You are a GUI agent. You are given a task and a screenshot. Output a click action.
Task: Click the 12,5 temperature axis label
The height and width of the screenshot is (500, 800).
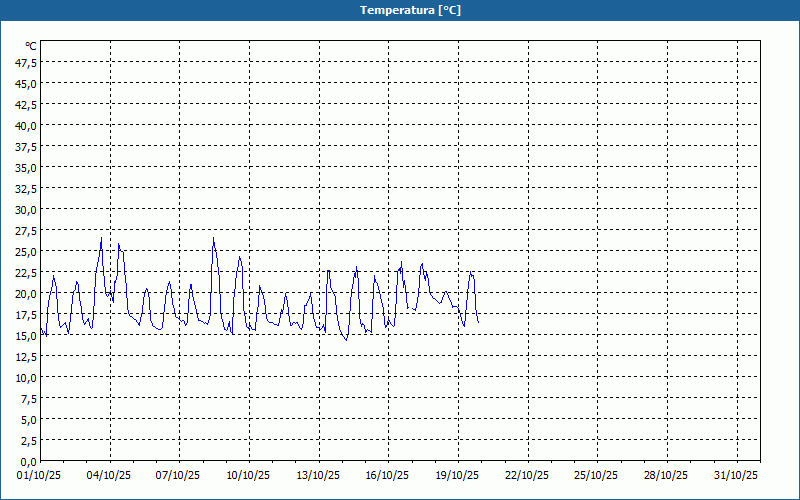[26, 356]
